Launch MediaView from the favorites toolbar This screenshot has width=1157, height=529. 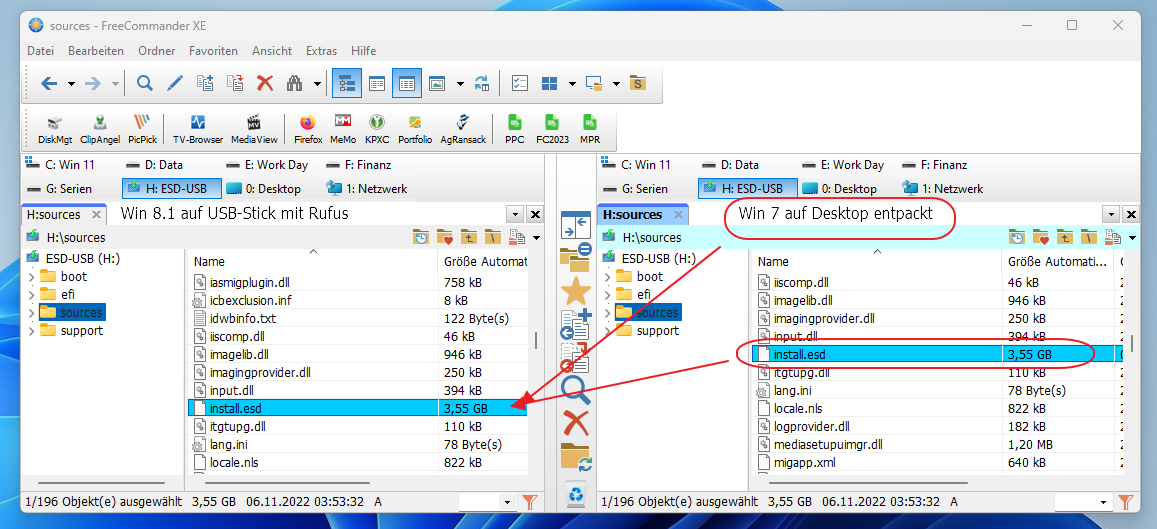point(255,130)
